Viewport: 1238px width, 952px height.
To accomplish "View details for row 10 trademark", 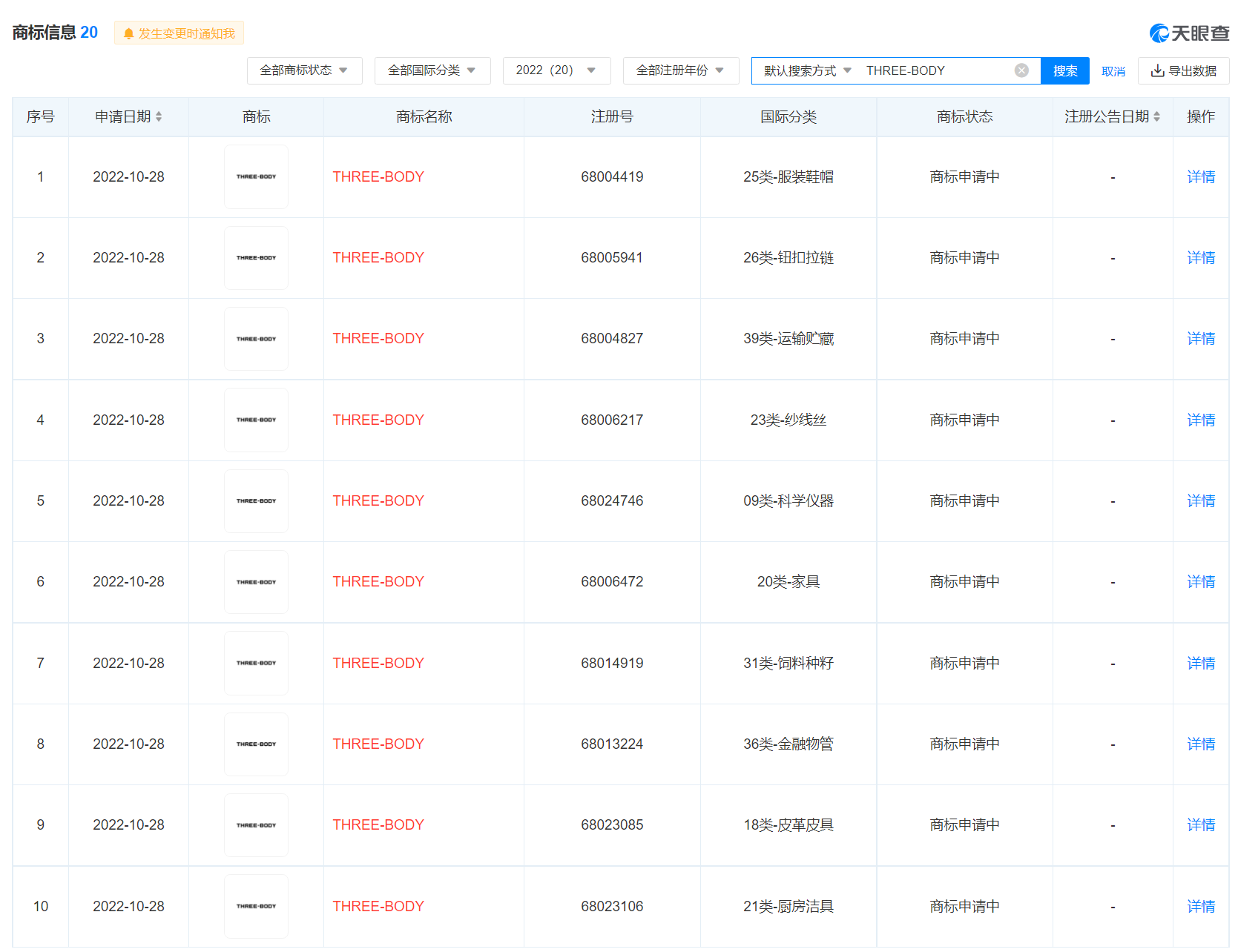I will pos(1200,906).
